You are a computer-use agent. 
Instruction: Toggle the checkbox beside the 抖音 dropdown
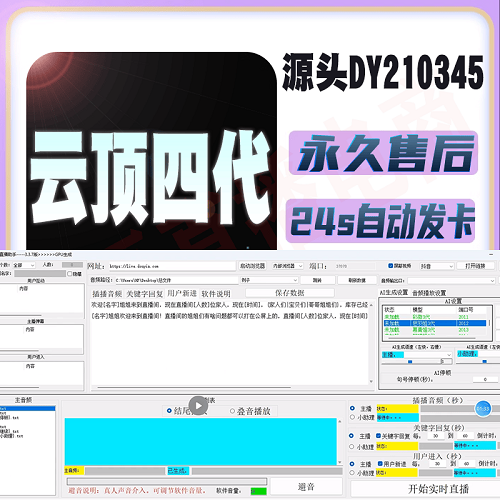391,266
